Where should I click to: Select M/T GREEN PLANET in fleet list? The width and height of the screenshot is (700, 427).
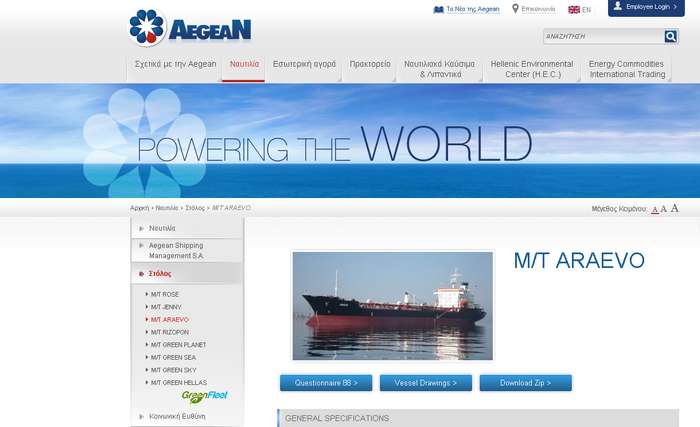(178, 345)
